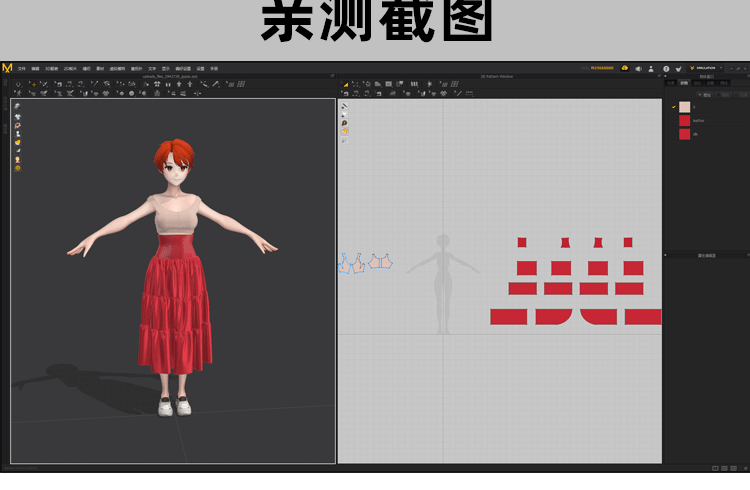Open the 文件 (File) menu
This screenshot has width=750, height=490.
(21, 68)
